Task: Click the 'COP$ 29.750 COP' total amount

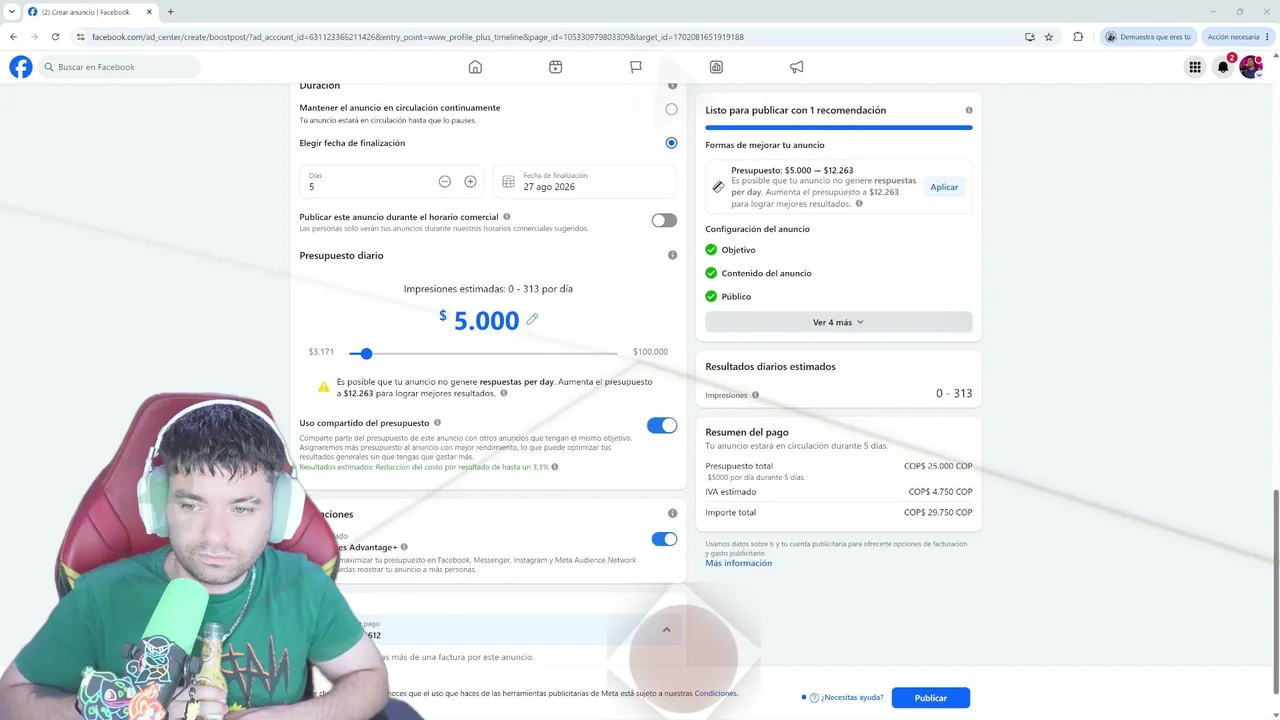Action: 938,513
